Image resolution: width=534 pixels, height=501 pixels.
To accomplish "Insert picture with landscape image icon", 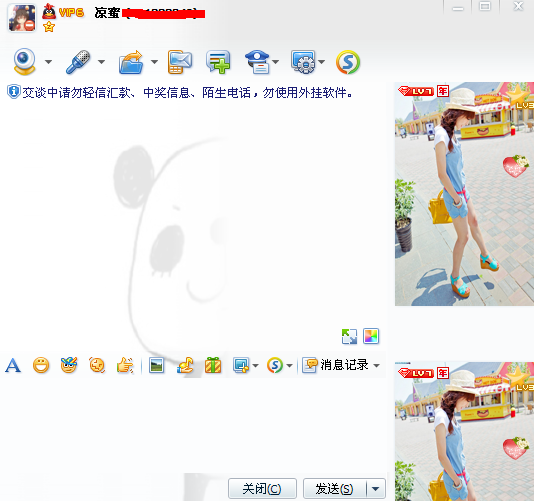I will point(156,365).
